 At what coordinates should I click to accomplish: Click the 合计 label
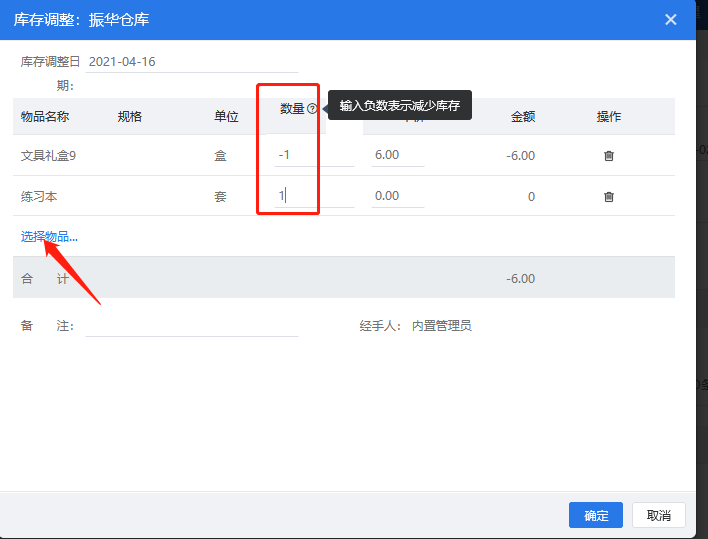point(45,279)
